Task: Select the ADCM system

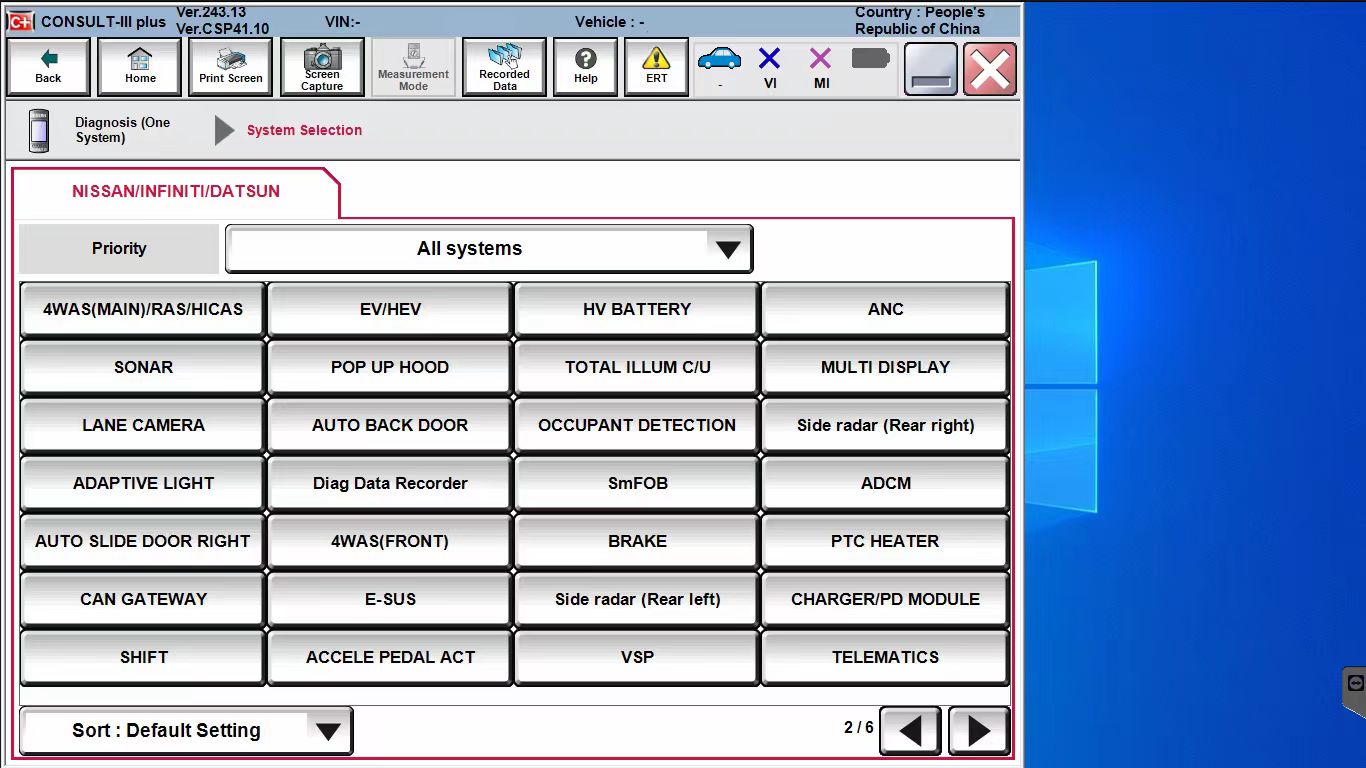Action: tap(885, 484)
